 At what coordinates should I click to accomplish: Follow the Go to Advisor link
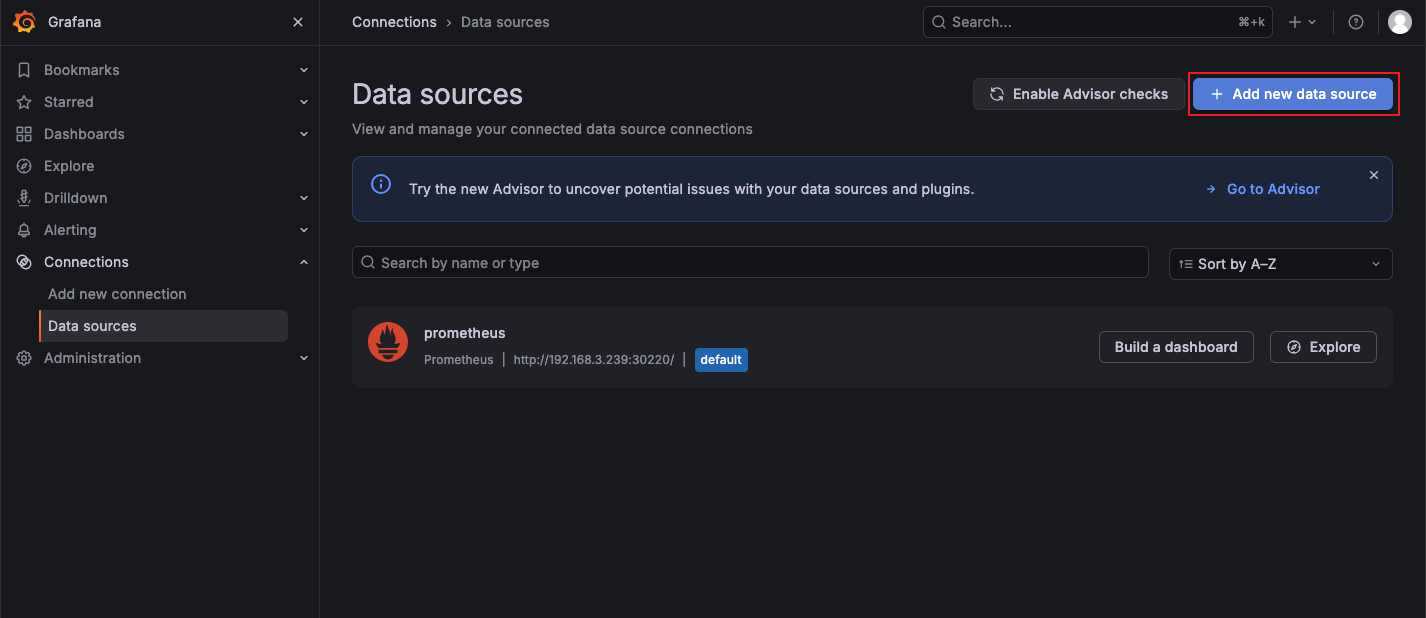[x=1263, y=189]
